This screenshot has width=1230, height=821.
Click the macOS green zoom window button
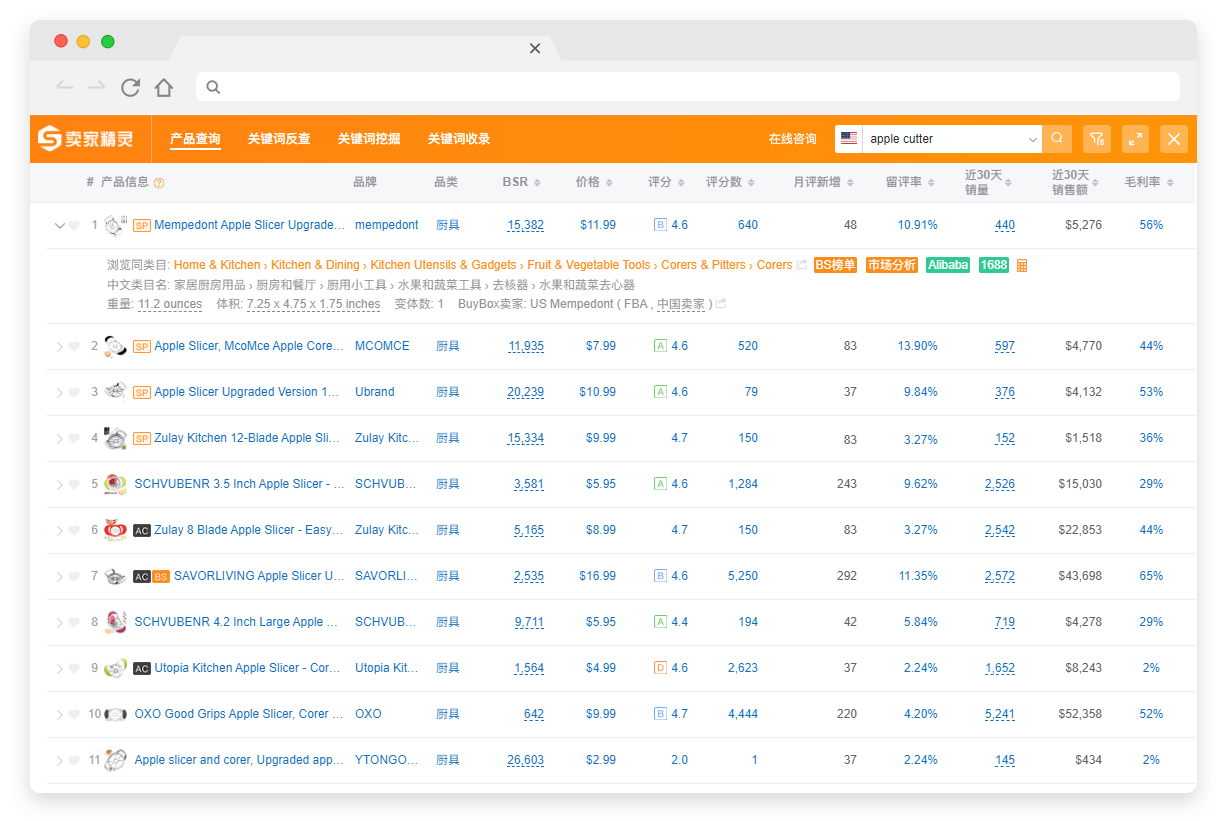pos(108,41)
